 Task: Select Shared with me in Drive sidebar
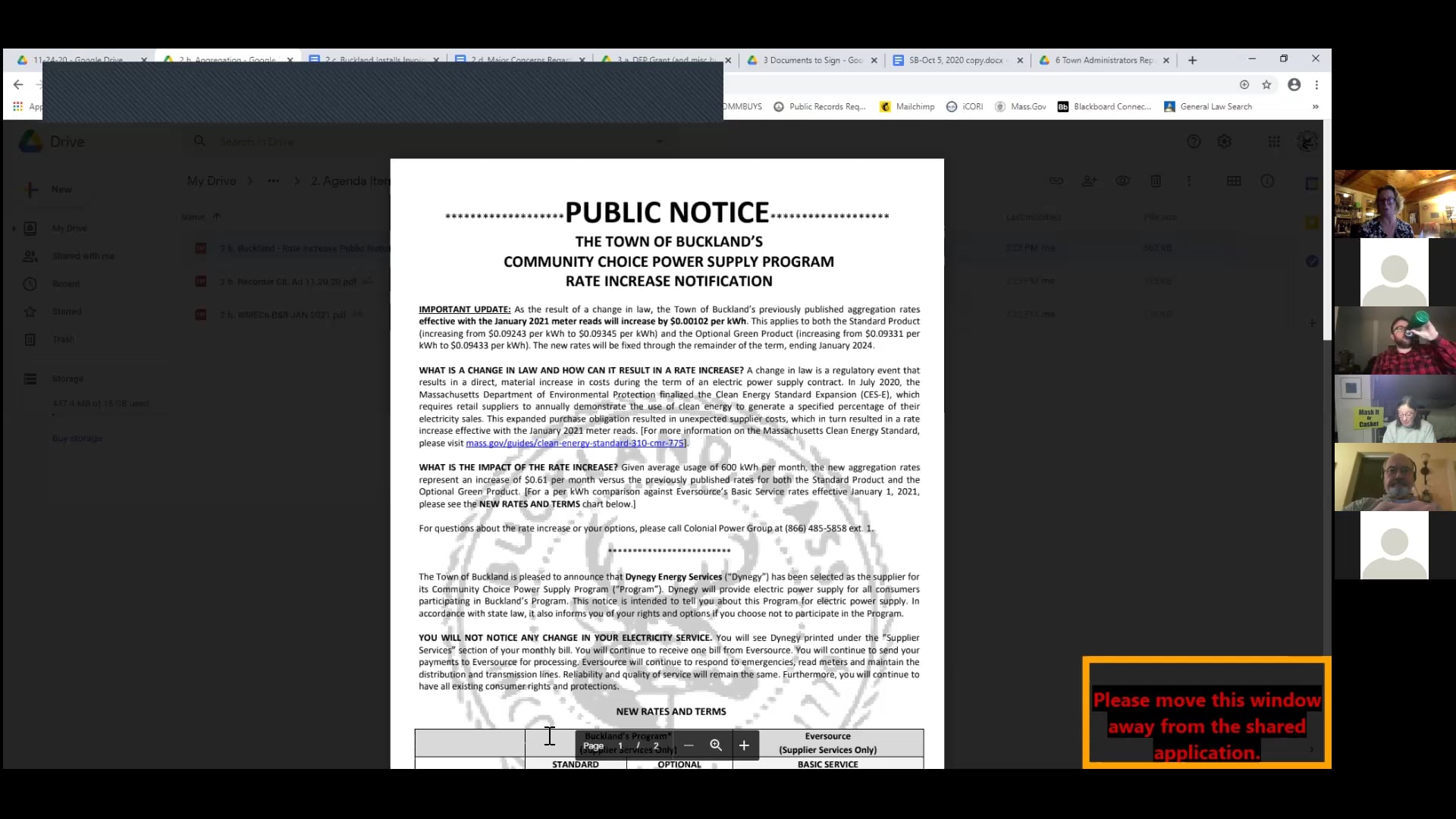click(x=83, y=256)
